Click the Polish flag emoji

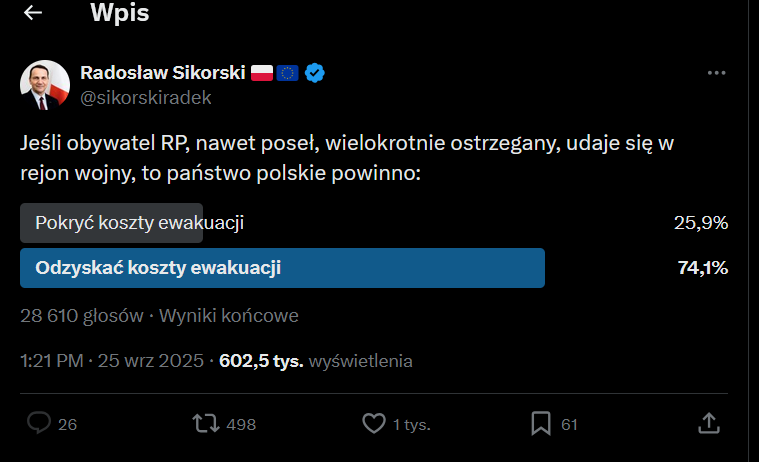262,73
